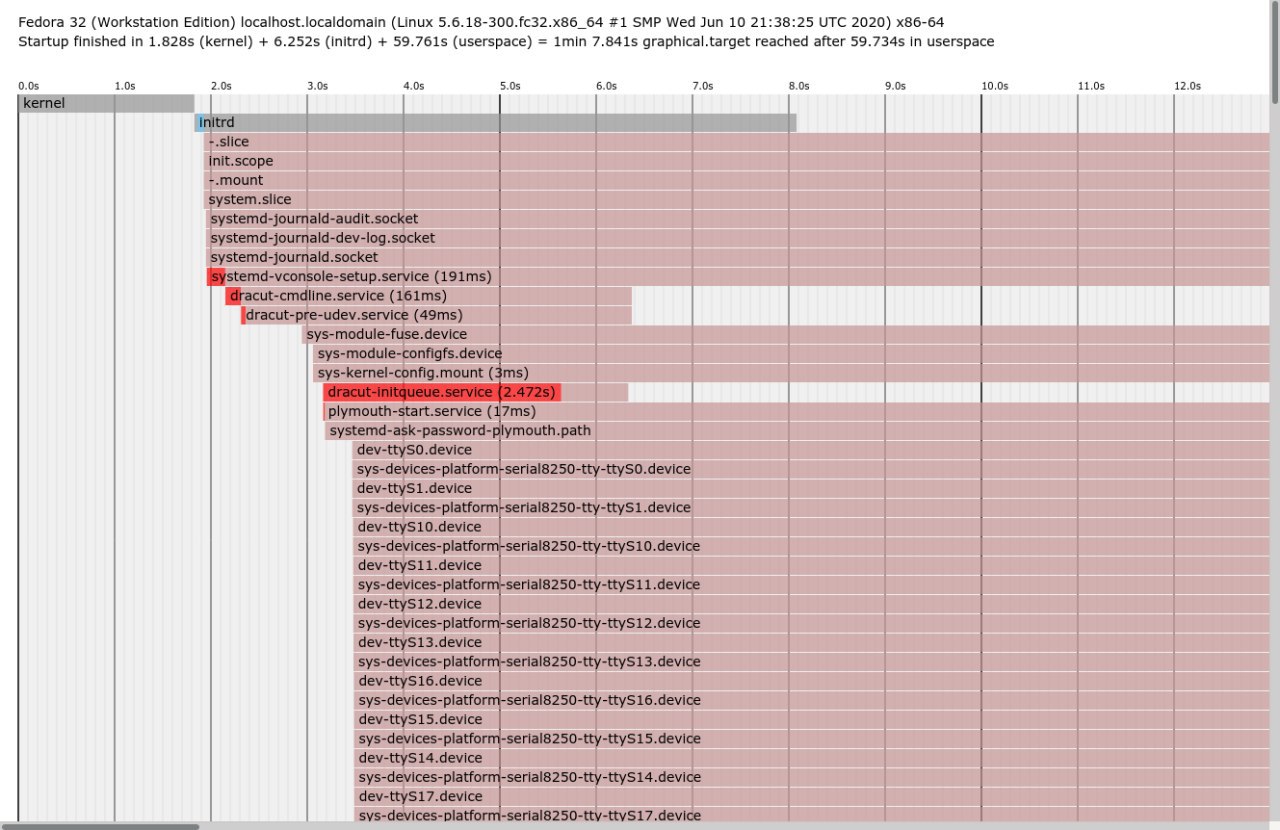
Task: Click dev-ttyS14.device entry
Action: click(811, 758)
